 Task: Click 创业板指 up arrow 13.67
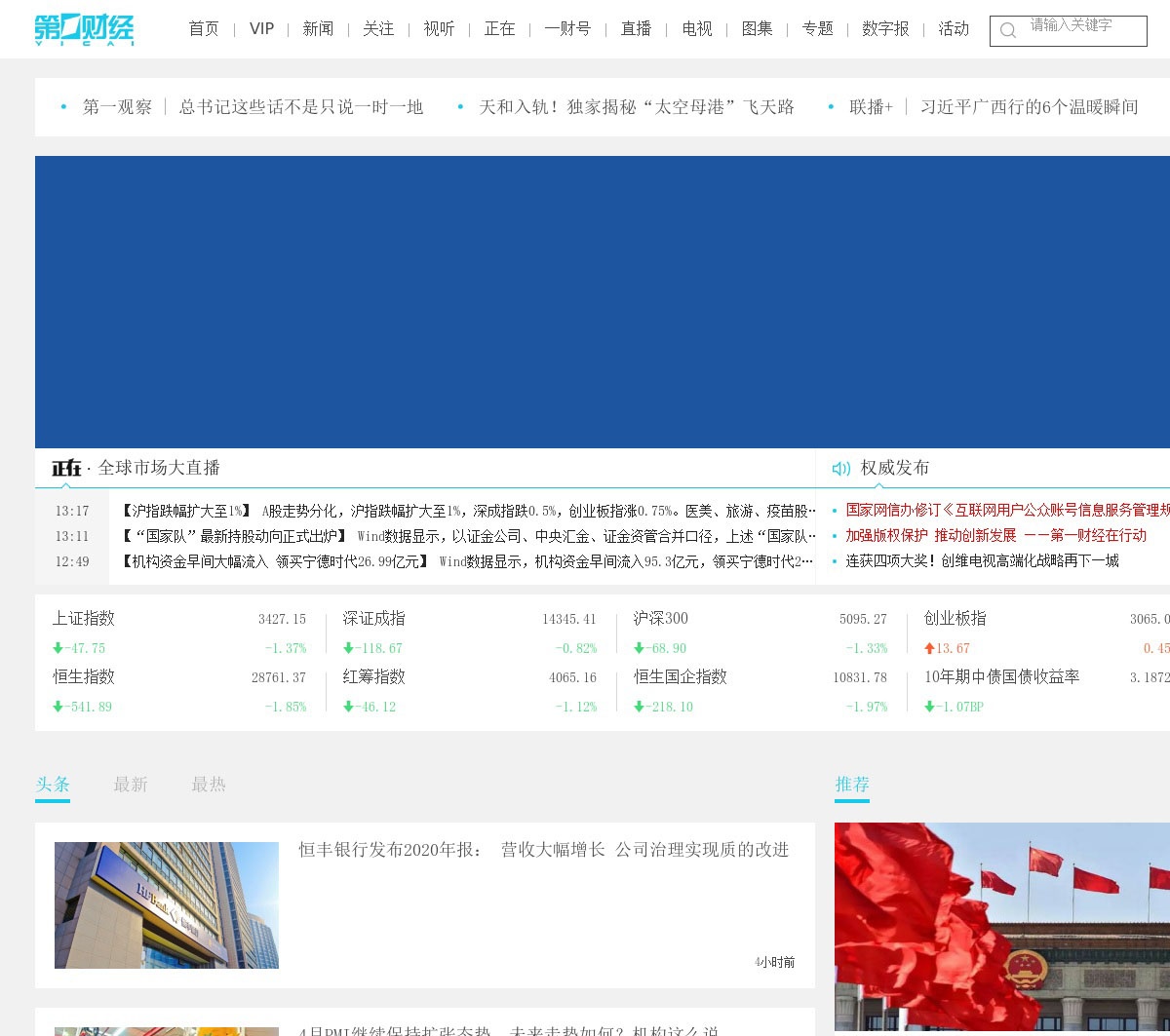click(x=947, y=648)
